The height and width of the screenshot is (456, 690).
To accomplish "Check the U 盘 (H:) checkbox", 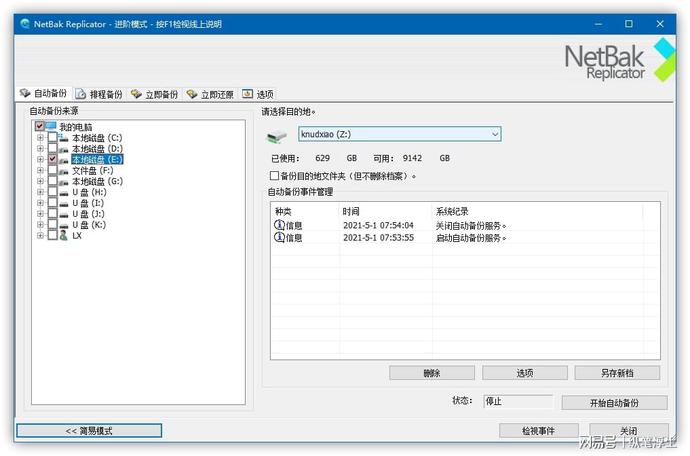I will pos(52,192).
